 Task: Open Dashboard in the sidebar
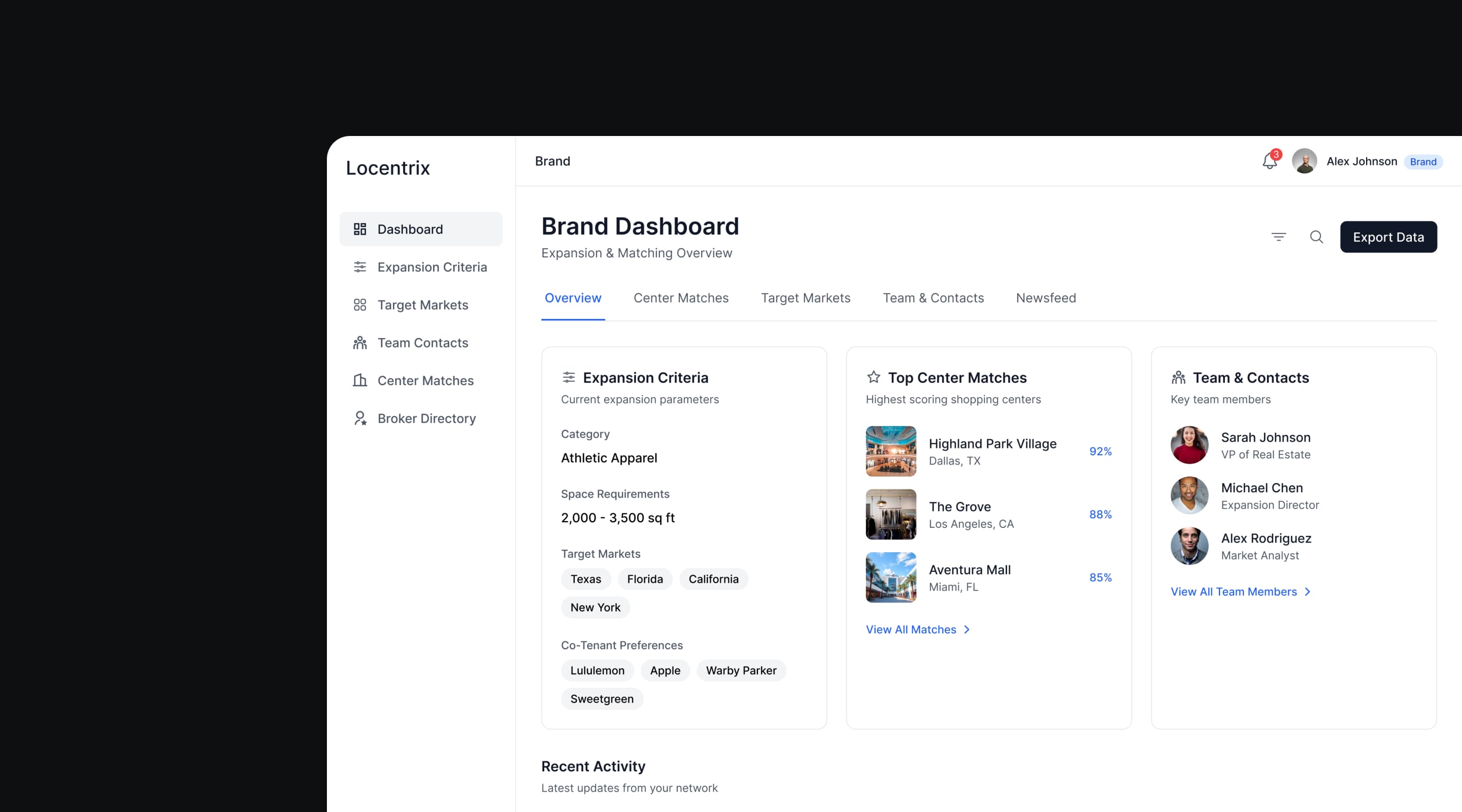(420, 229)
